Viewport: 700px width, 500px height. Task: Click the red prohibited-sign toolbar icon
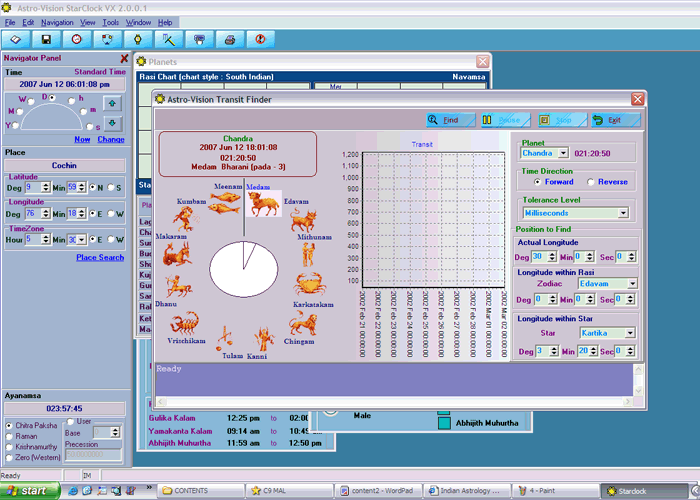click(x=260, y=40)
